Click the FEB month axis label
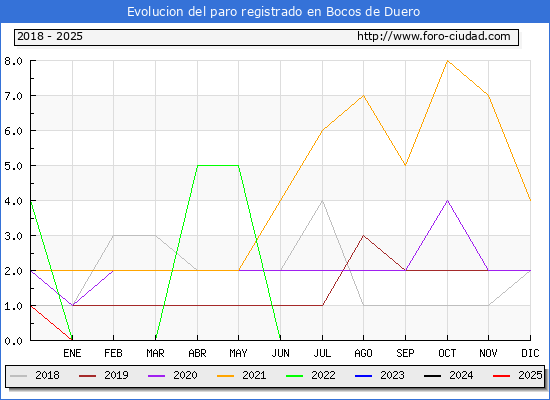 pos(113,353)
